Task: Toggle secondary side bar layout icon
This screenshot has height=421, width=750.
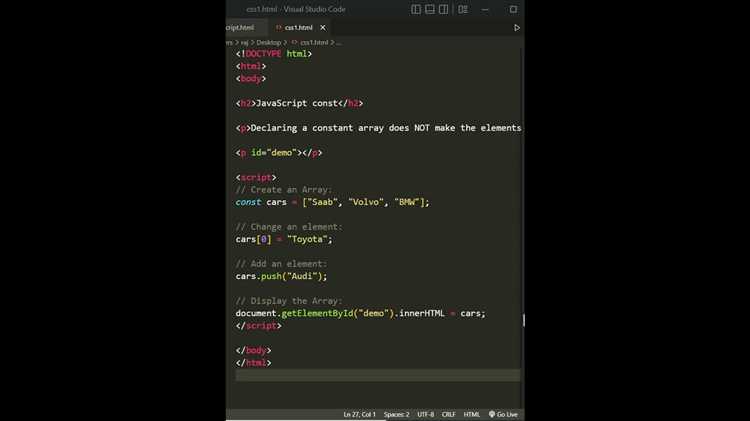Action: point(443,9)
